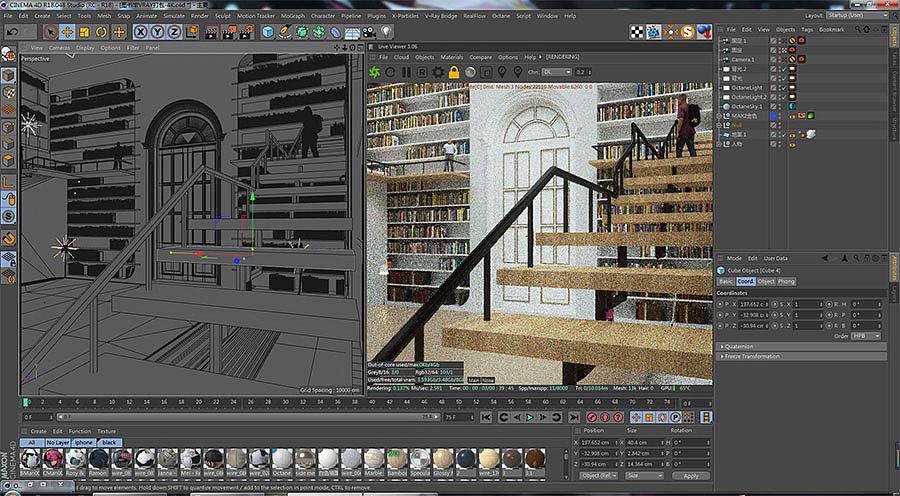The height and width of the screenshot is (496, 900).
Task: Select the Live Selection tool
Action: 51,32
